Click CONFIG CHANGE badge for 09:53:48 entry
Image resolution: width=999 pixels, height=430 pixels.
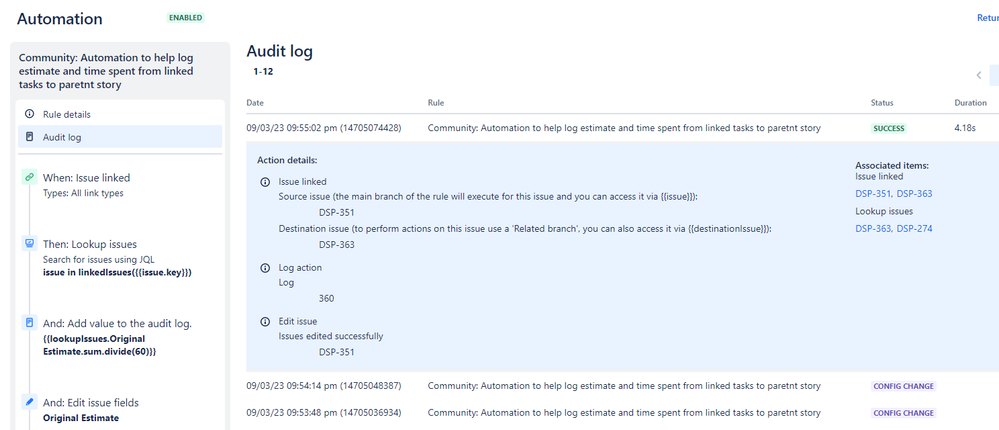903,413
